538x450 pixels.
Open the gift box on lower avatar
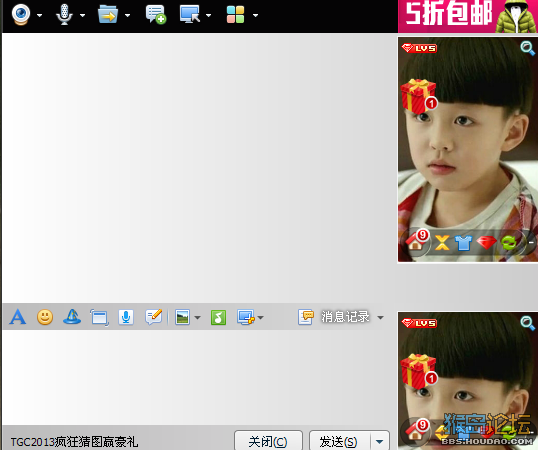point(418,371)
